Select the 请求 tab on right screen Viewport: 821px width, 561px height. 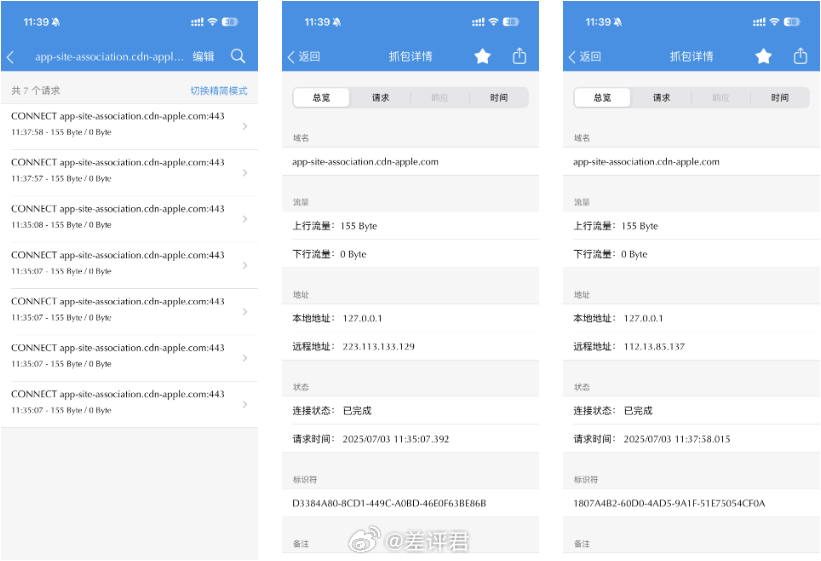661,97
